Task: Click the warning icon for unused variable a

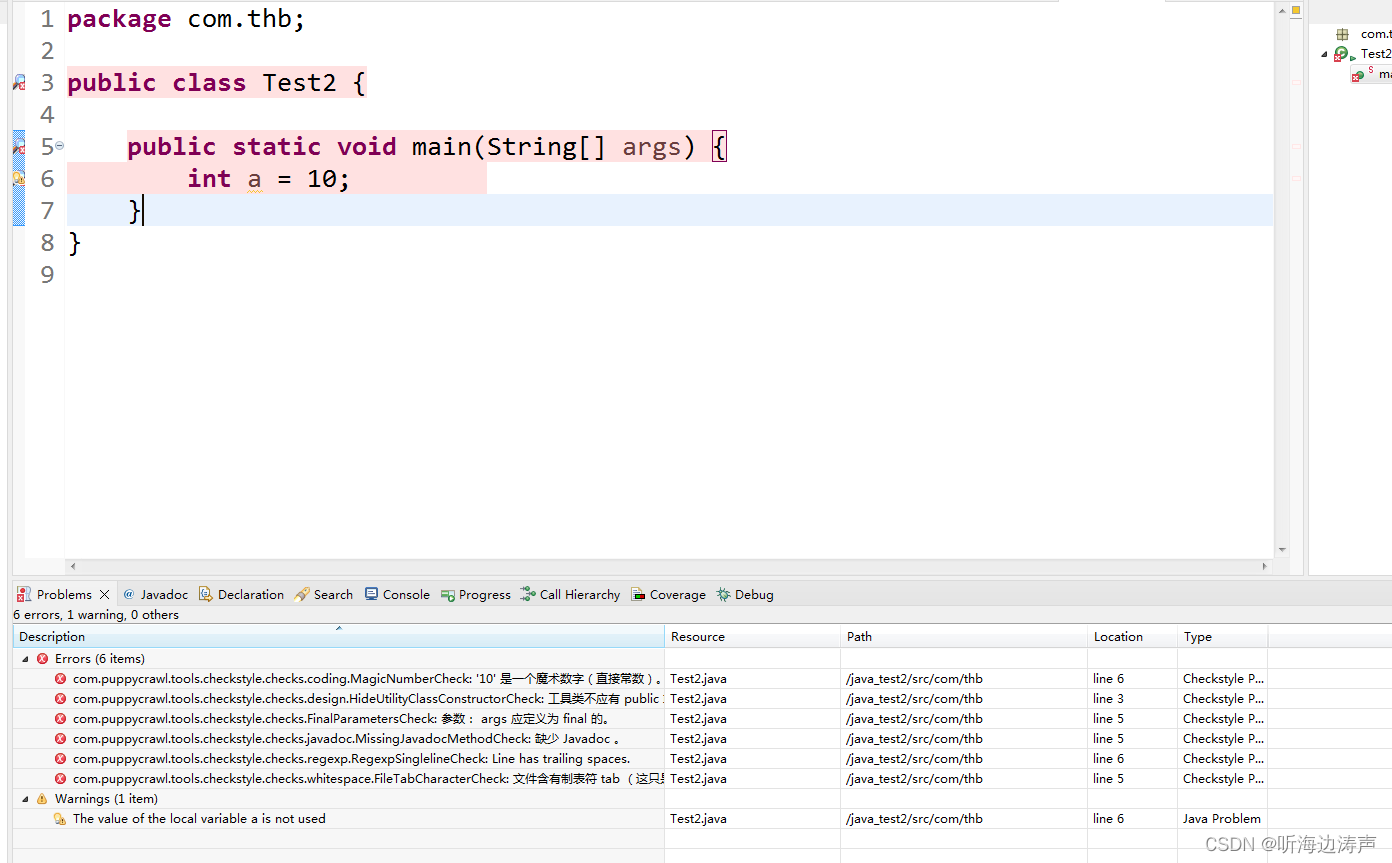Action: tap(60, 818)
